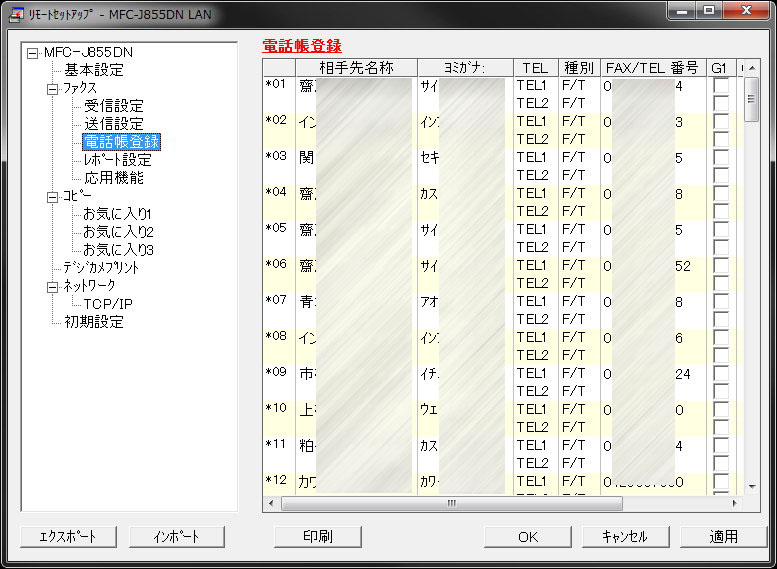Click the TEL column header

pyautogui.click(x=536, y=68)
